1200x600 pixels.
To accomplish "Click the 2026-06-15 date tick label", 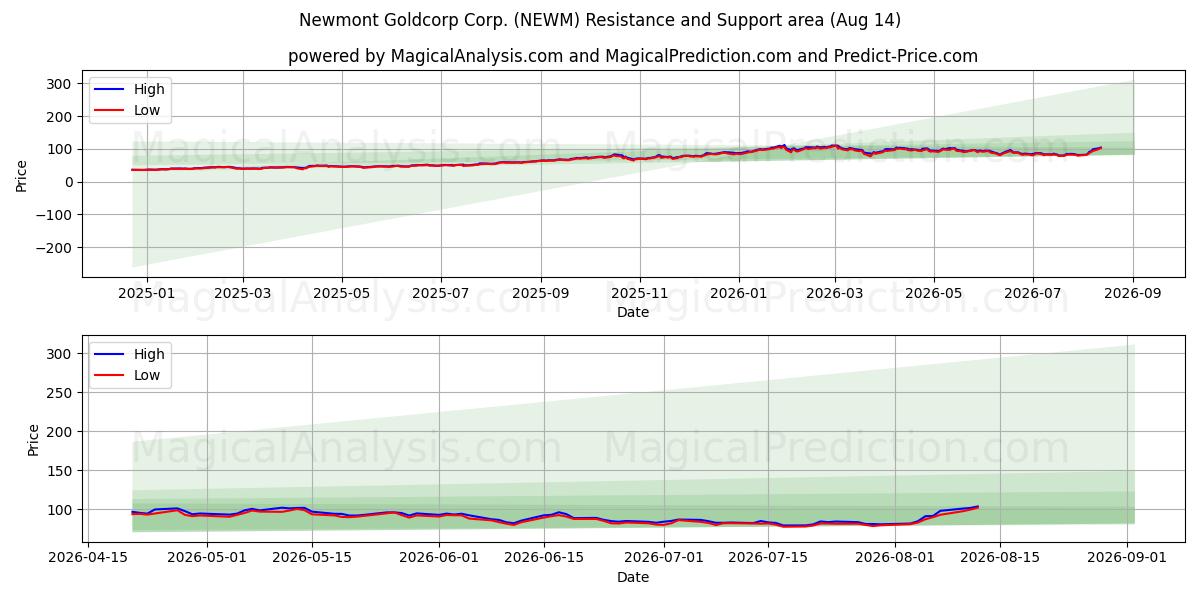I will 544,558.
